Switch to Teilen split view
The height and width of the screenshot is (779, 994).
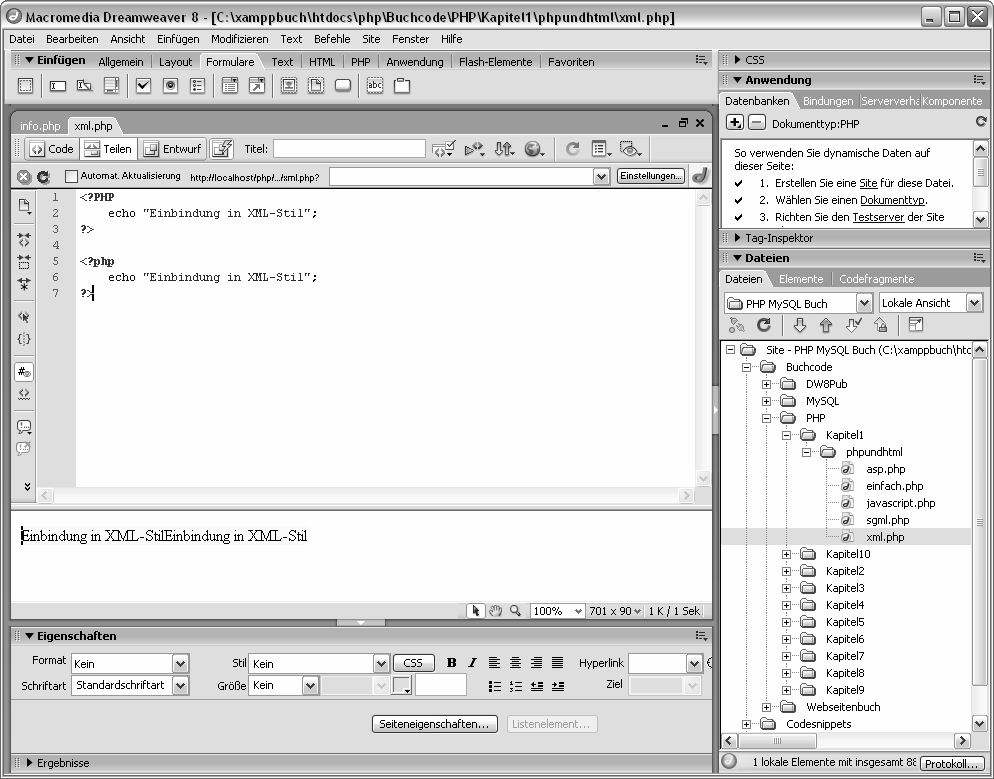[107, 149]
